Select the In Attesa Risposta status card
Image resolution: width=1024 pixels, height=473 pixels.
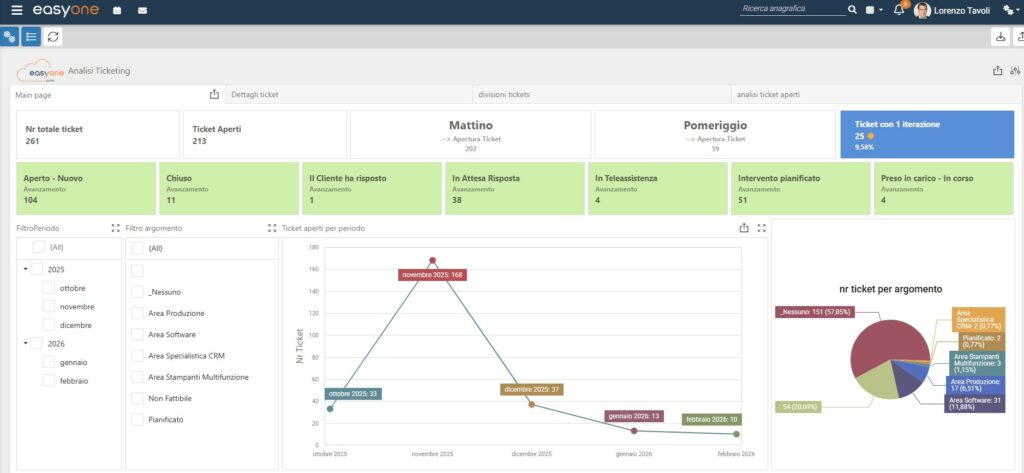[x=513, y=188]
